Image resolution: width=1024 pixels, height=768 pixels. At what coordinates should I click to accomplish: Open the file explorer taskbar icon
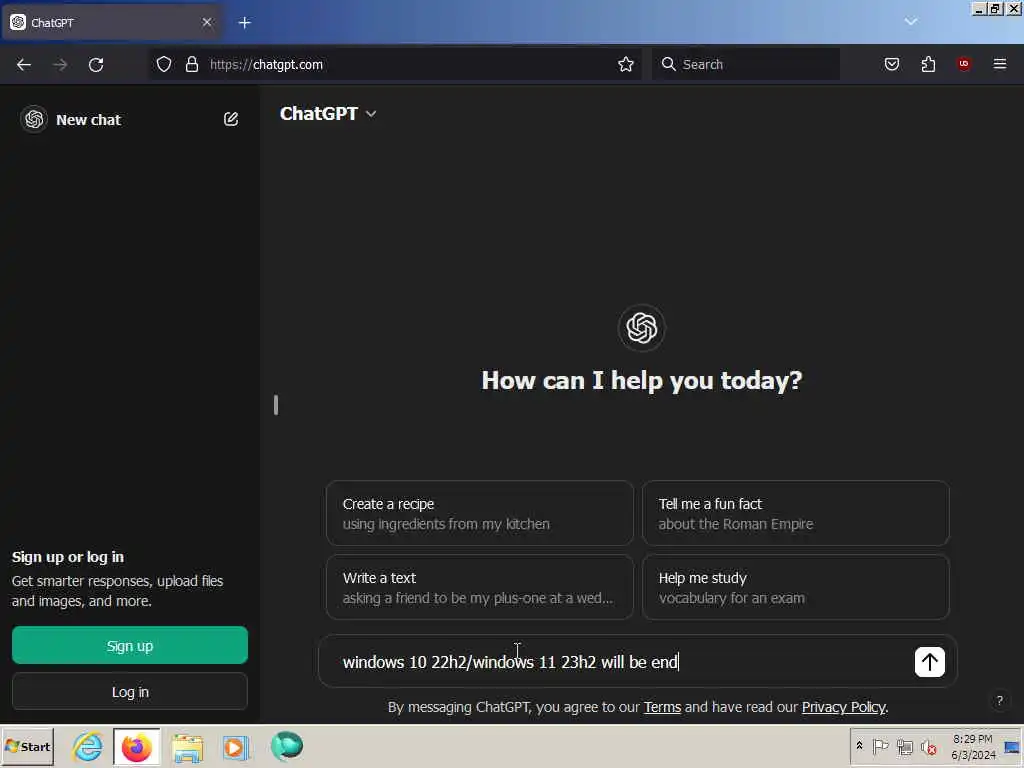pos(187,747)
